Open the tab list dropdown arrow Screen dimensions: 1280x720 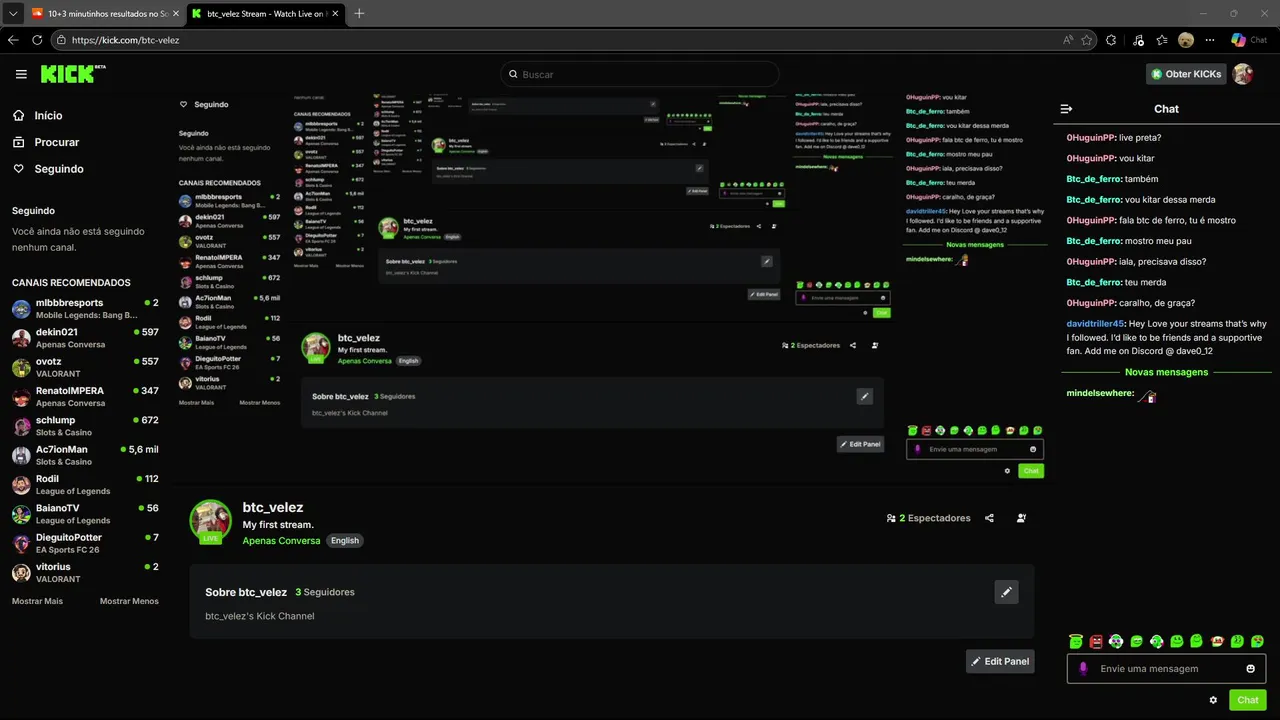tap(11, 13)
